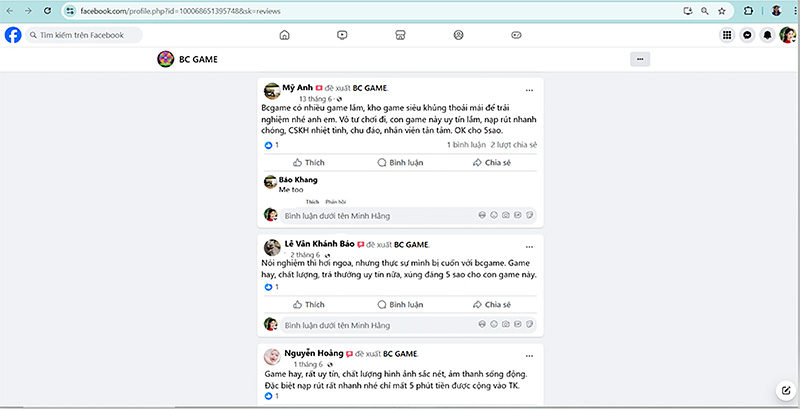Image resolution: width=800 pixels, height=409 pixels.
Task: Click the avatar sticker icon in Mỹ Anh's comment box
Action: [482, 215]
